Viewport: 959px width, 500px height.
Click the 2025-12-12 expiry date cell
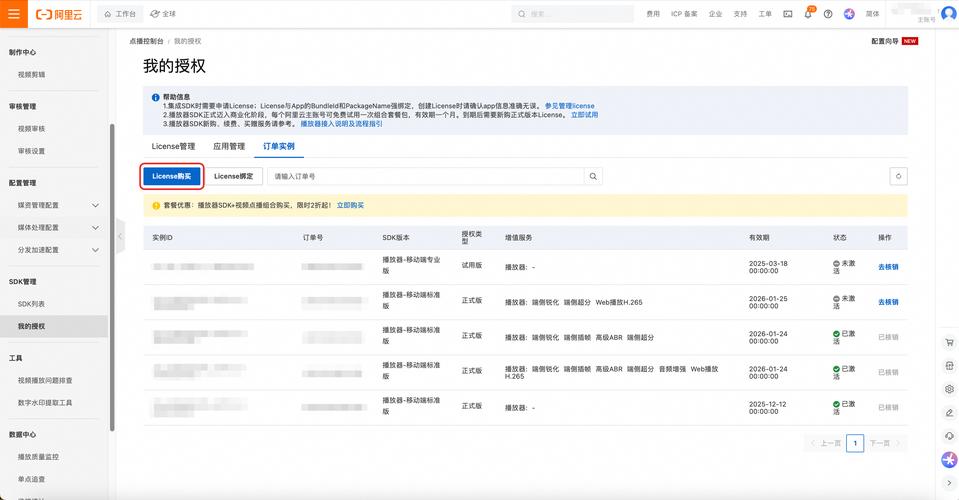[768, 408]
